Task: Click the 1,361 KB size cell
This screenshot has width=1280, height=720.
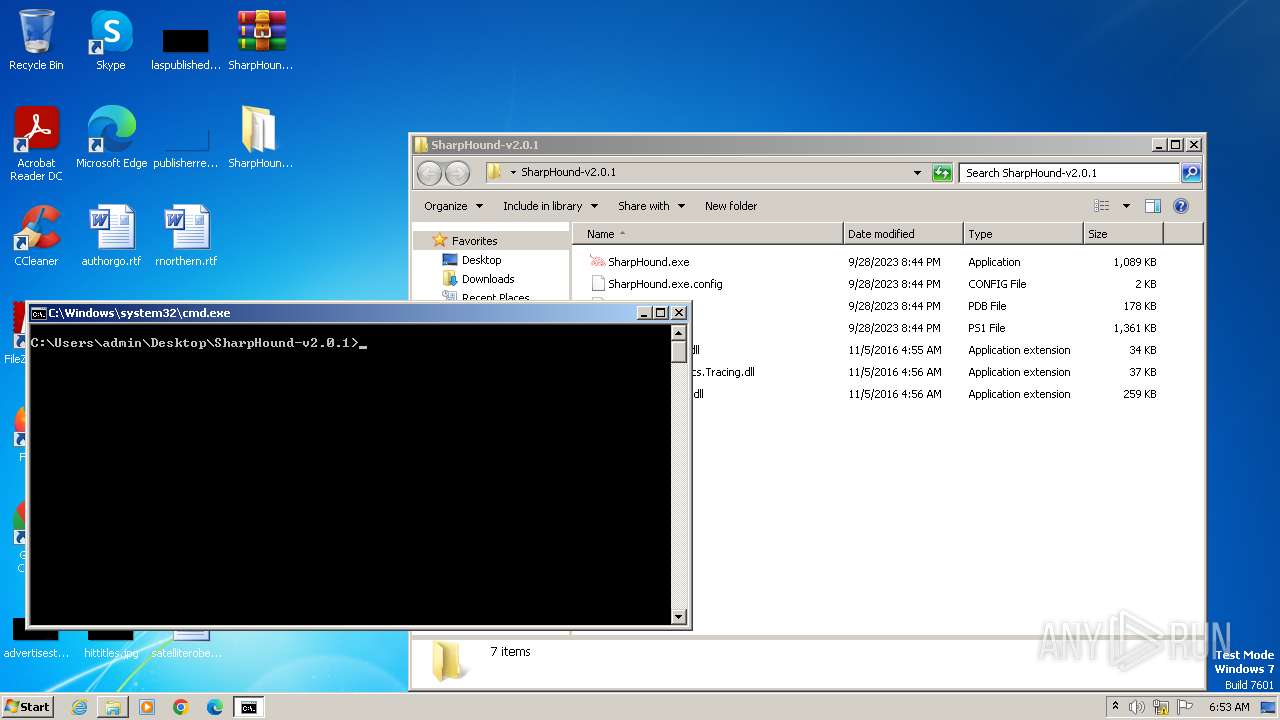Action: (1135, 328)
